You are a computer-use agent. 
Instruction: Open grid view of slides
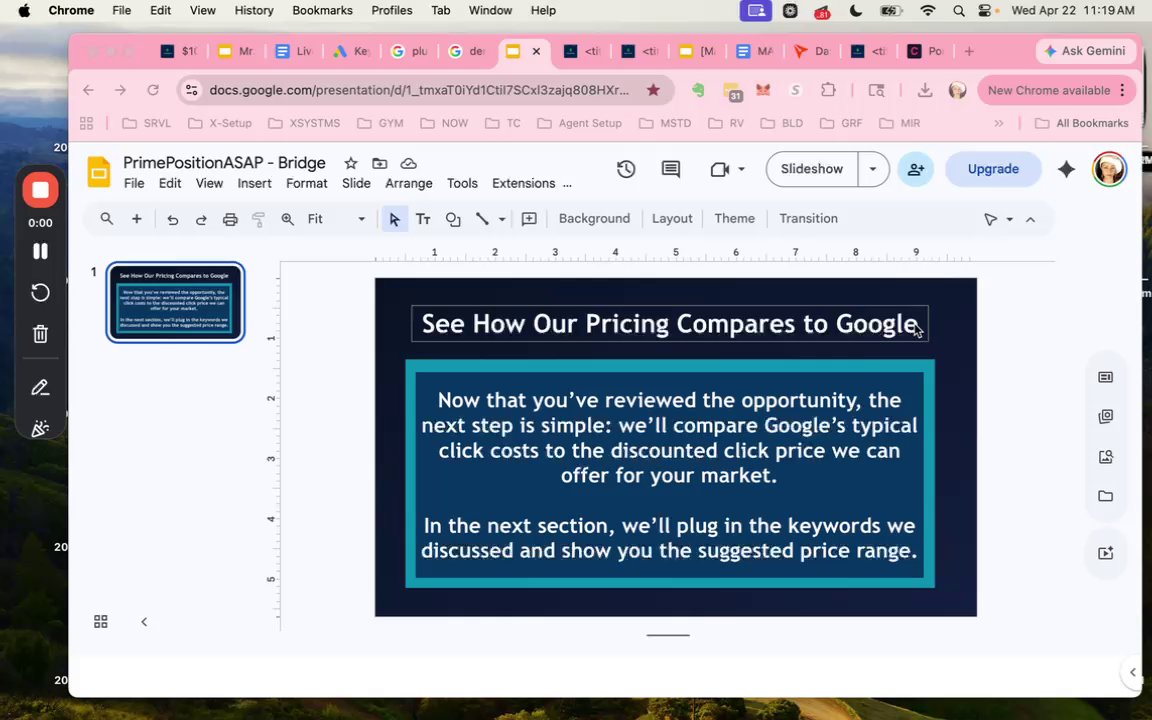pos(101,622)
